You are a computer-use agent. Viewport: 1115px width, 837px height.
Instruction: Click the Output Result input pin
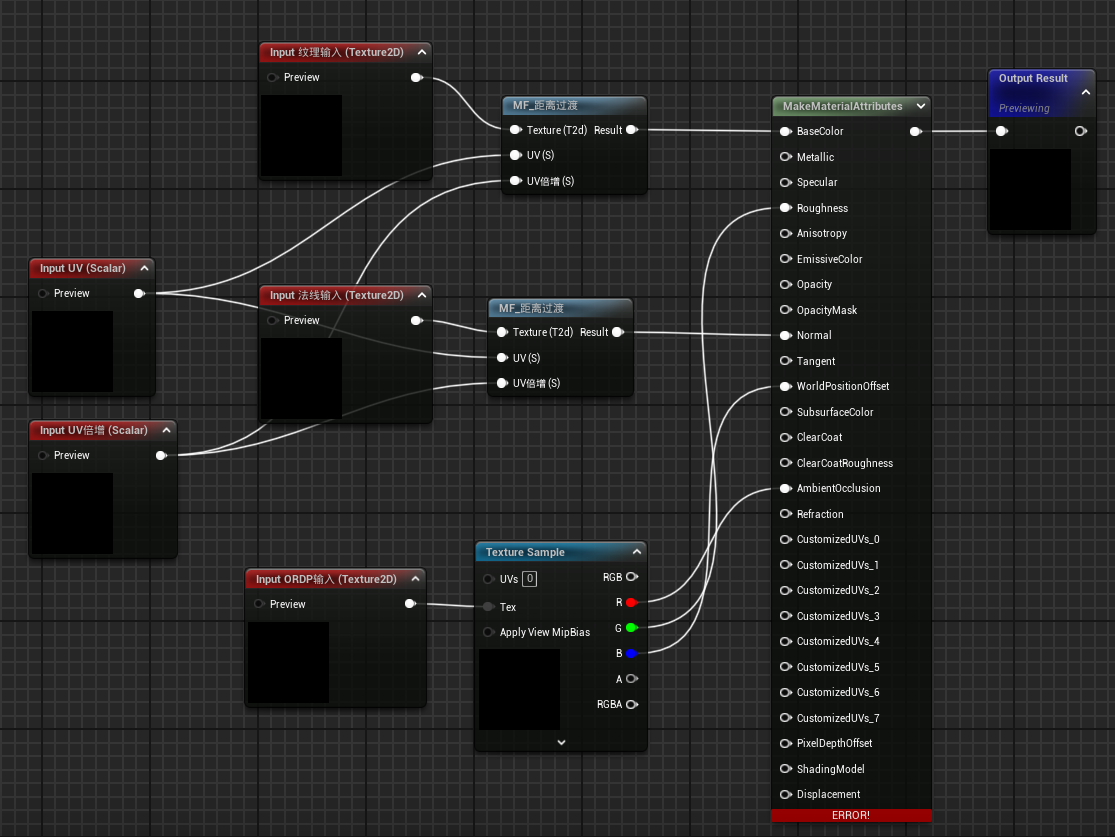point(1001,132)
